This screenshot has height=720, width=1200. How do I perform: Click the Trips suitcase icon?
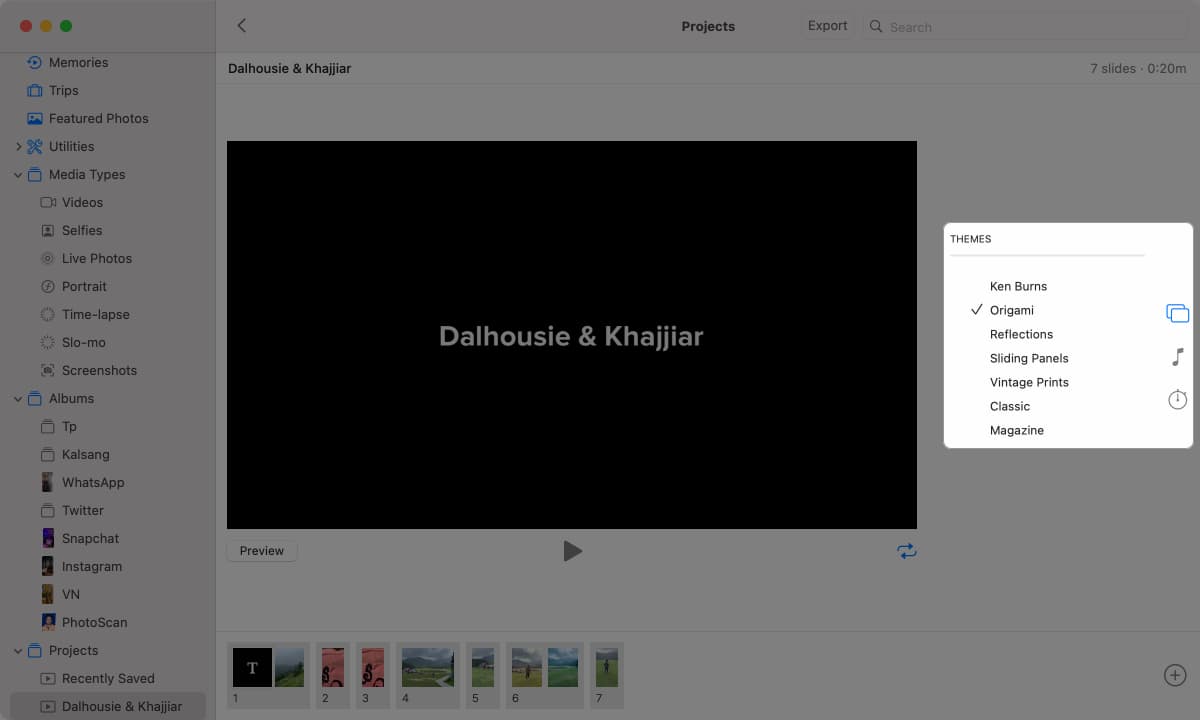[x=35, y=90]
